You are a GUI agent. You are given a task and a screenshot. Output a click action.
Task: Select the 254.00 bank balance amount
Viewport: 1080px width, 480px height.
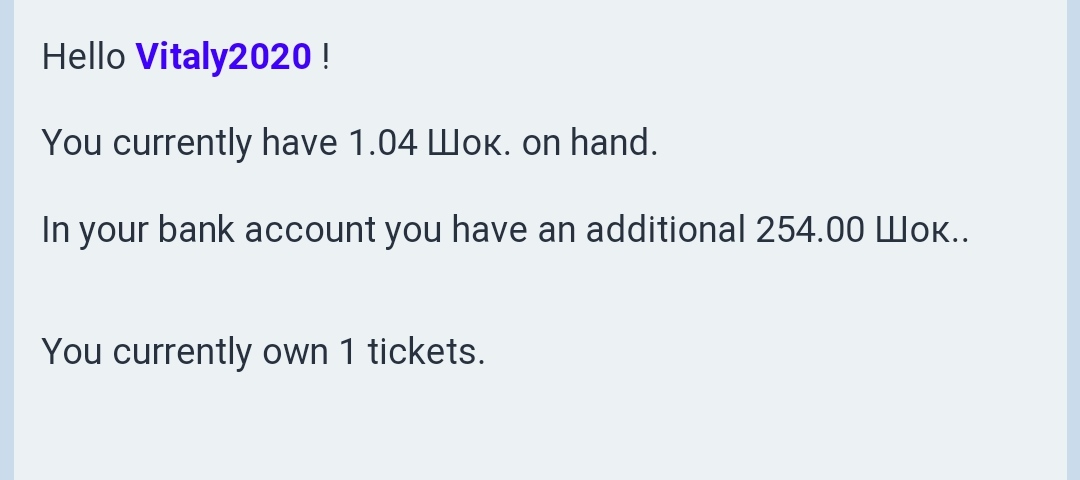pos(809,229)
